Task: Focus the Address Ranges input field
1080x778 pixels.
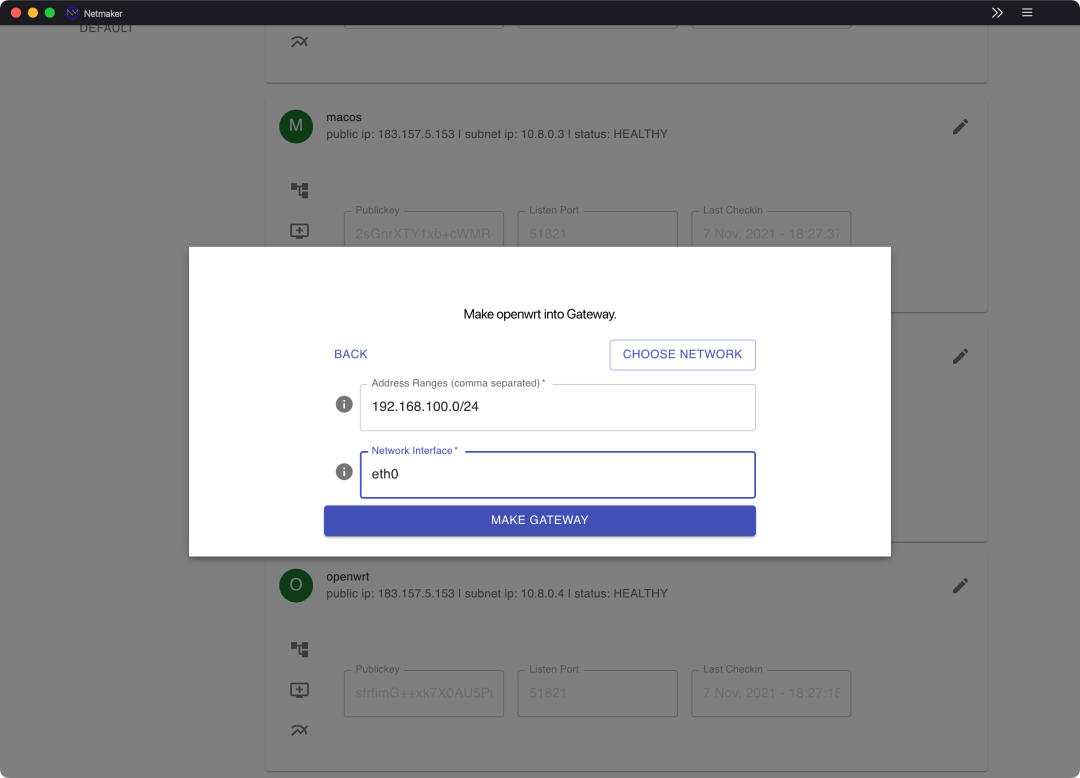Action: 557,408
